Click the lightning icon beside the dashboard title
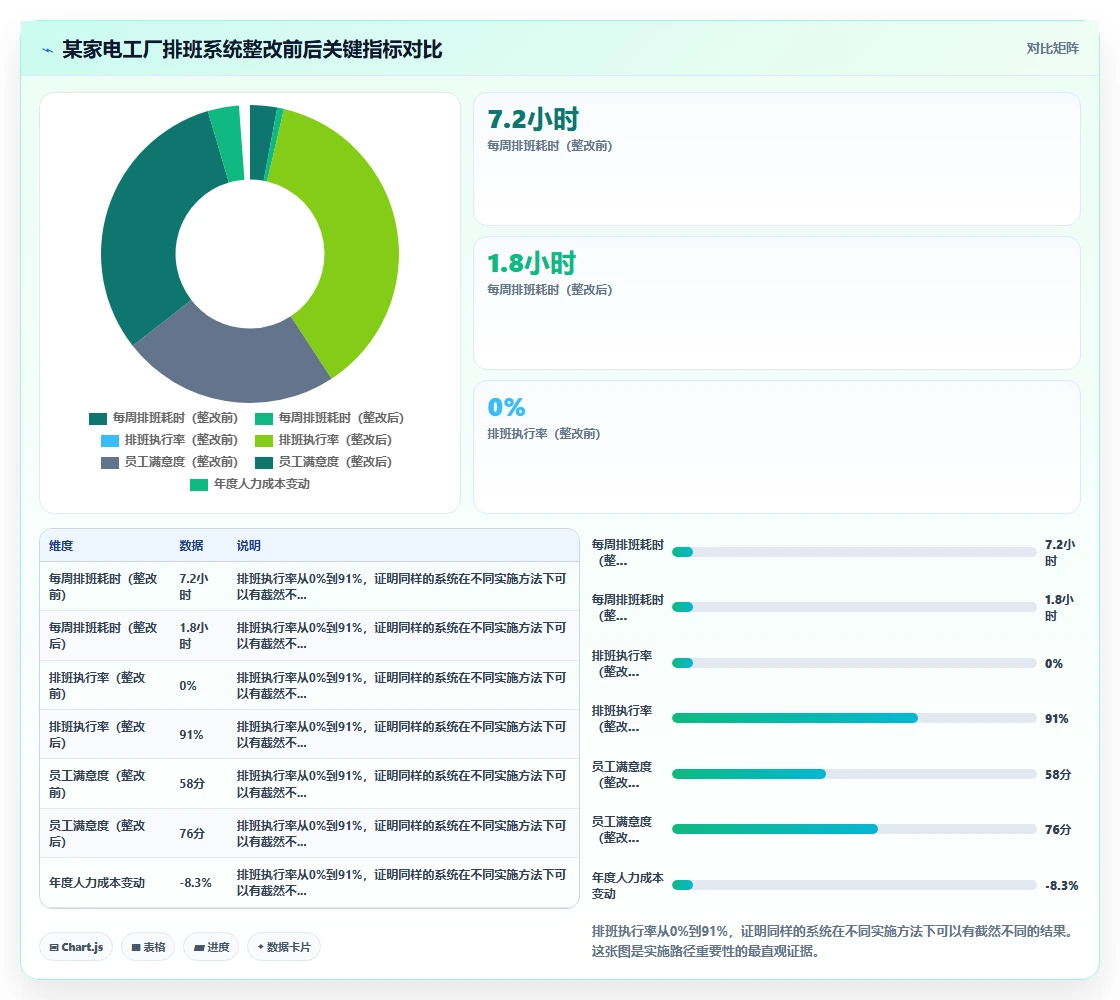 [48, 50]
